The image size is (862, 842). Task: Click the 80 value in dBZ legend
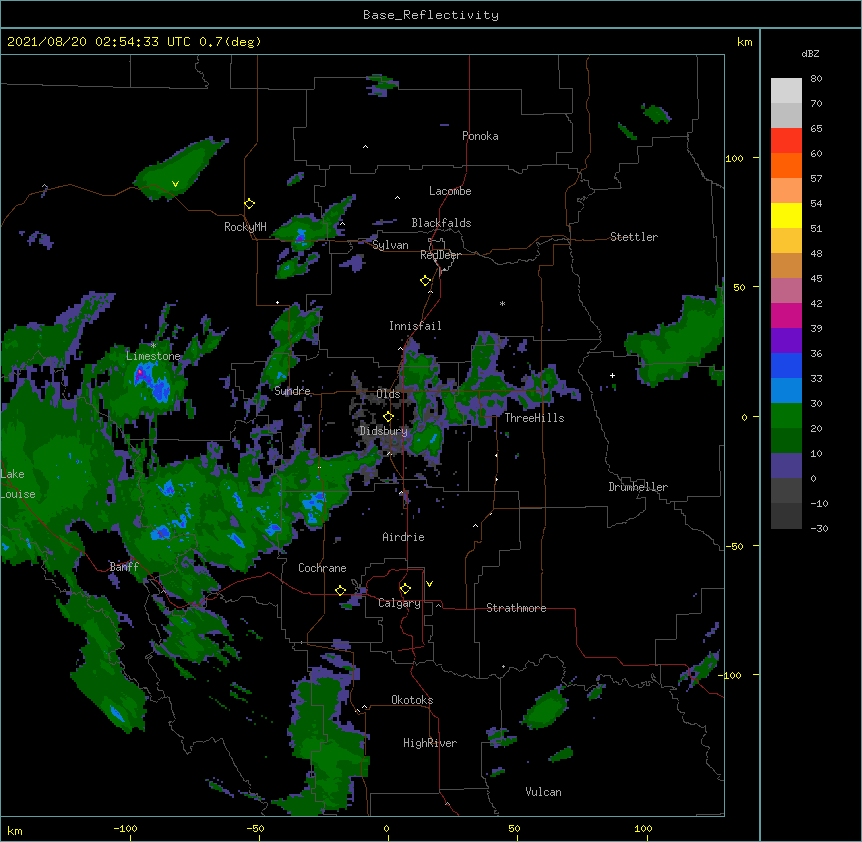(816, 79)
